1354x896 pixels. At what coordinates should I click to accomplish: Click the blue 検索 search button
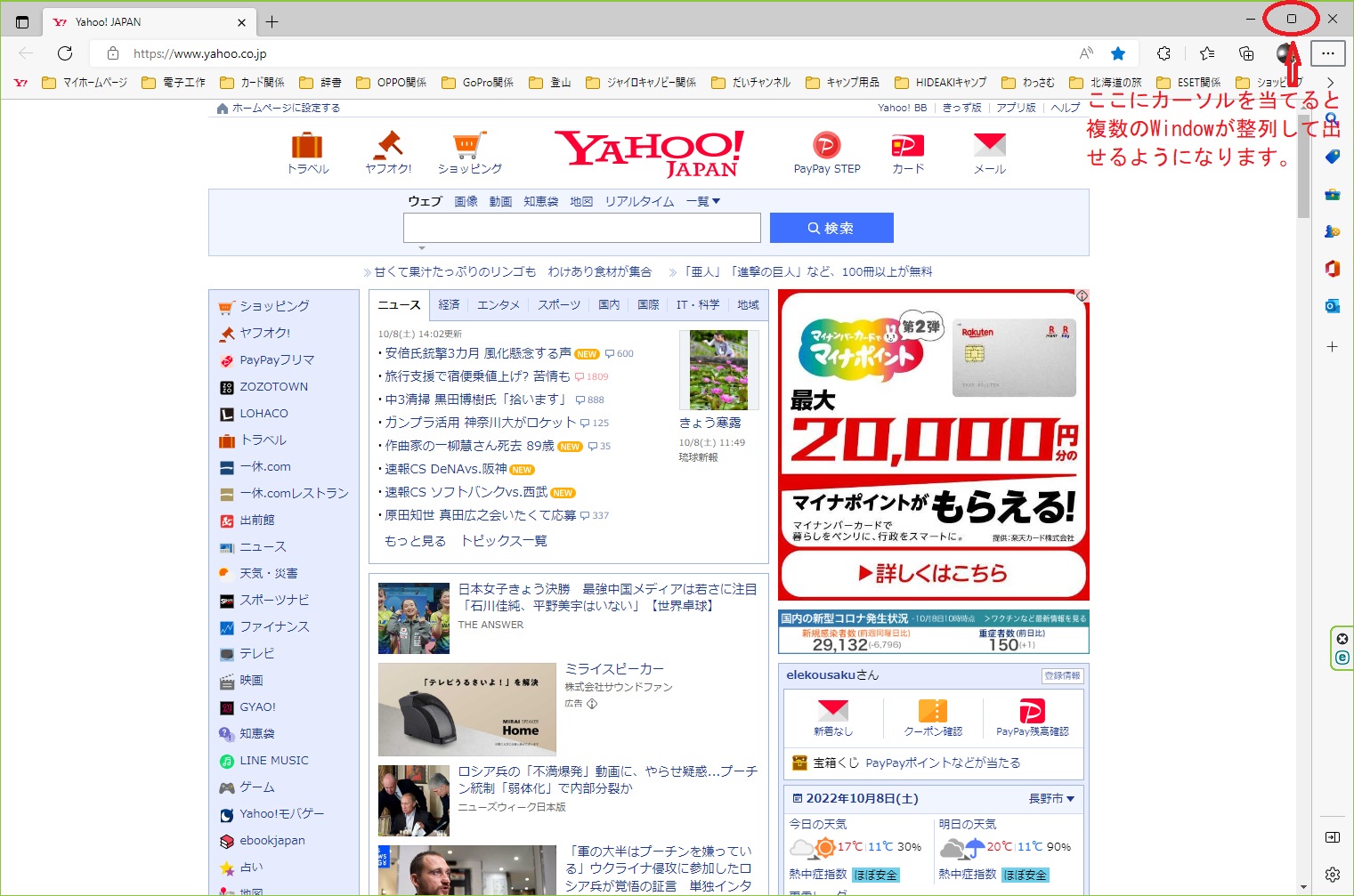(831, 228)
